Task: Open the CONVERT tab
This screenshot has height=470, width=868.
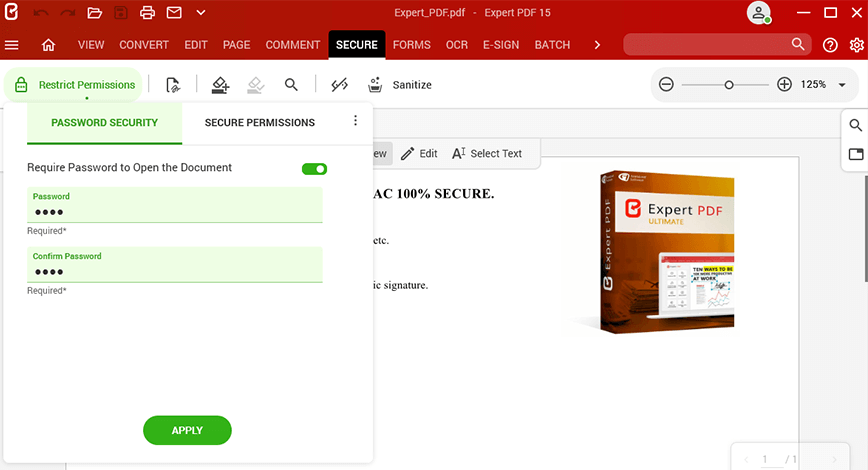Action: pos(144,45)
